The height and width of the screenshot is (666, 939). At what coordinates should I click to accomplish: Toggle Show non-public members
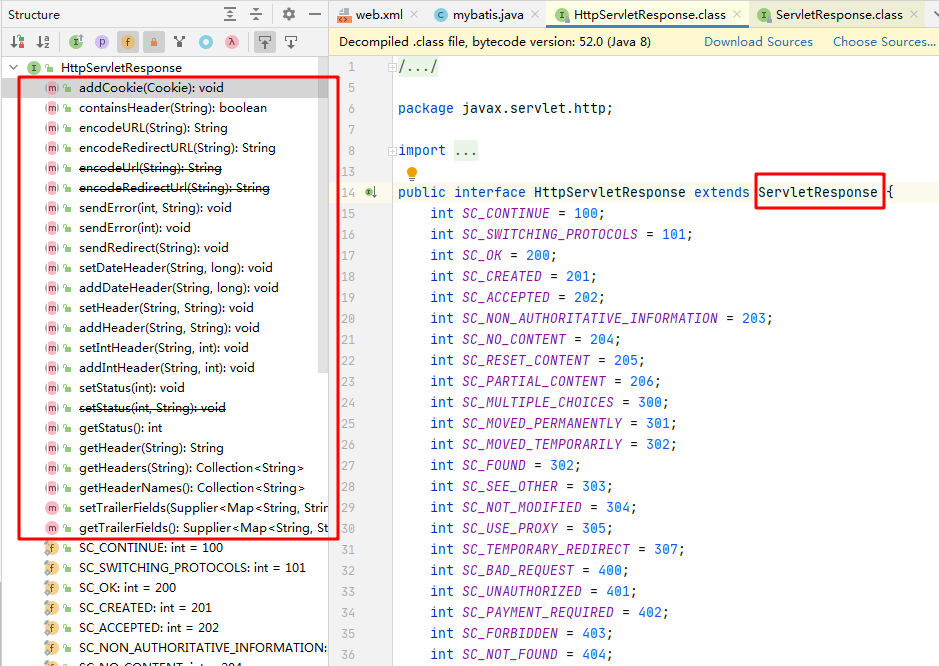tap(154, 42)
